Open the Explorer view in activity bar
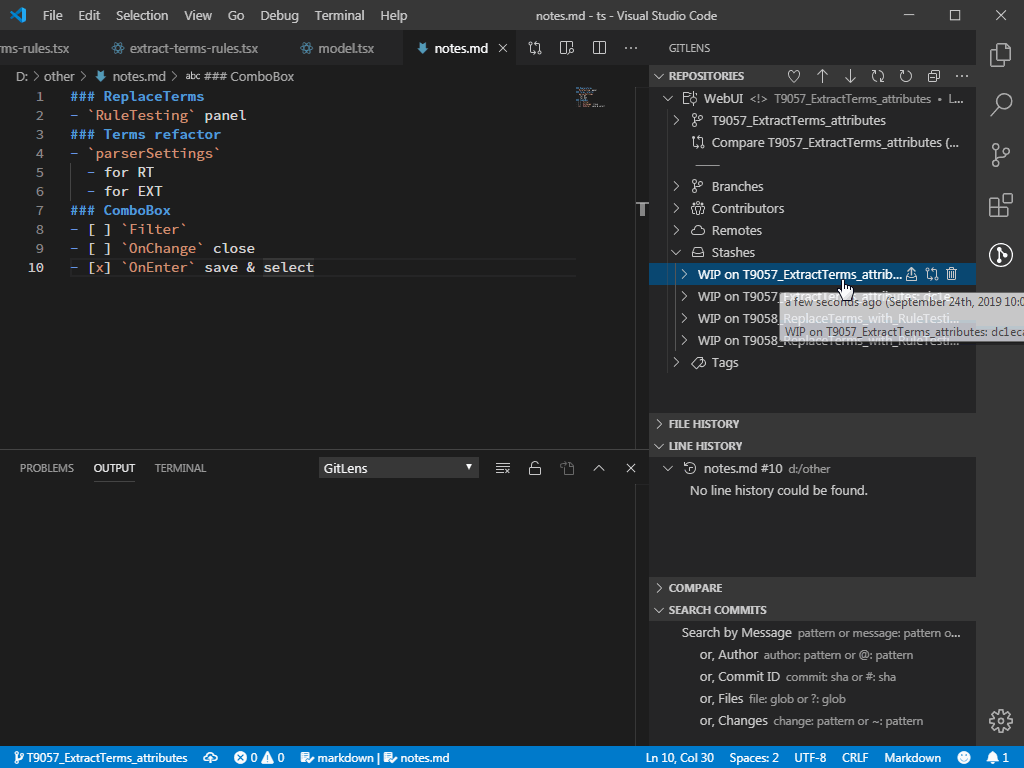 1000,55
